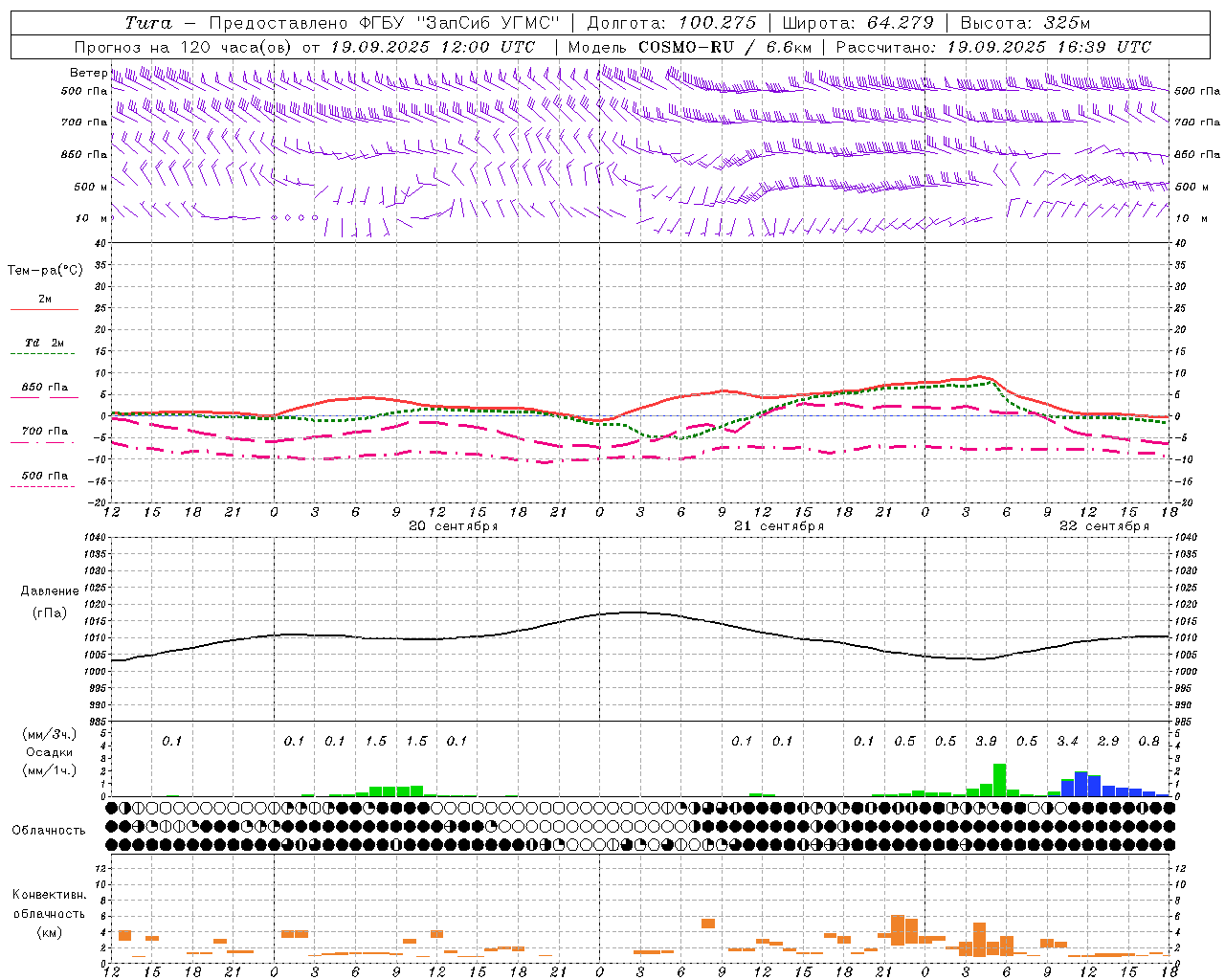Click the solid red line sample under "2м" legend
Image resolution: width=1225 pixels, height=980 pixels.
44,309
